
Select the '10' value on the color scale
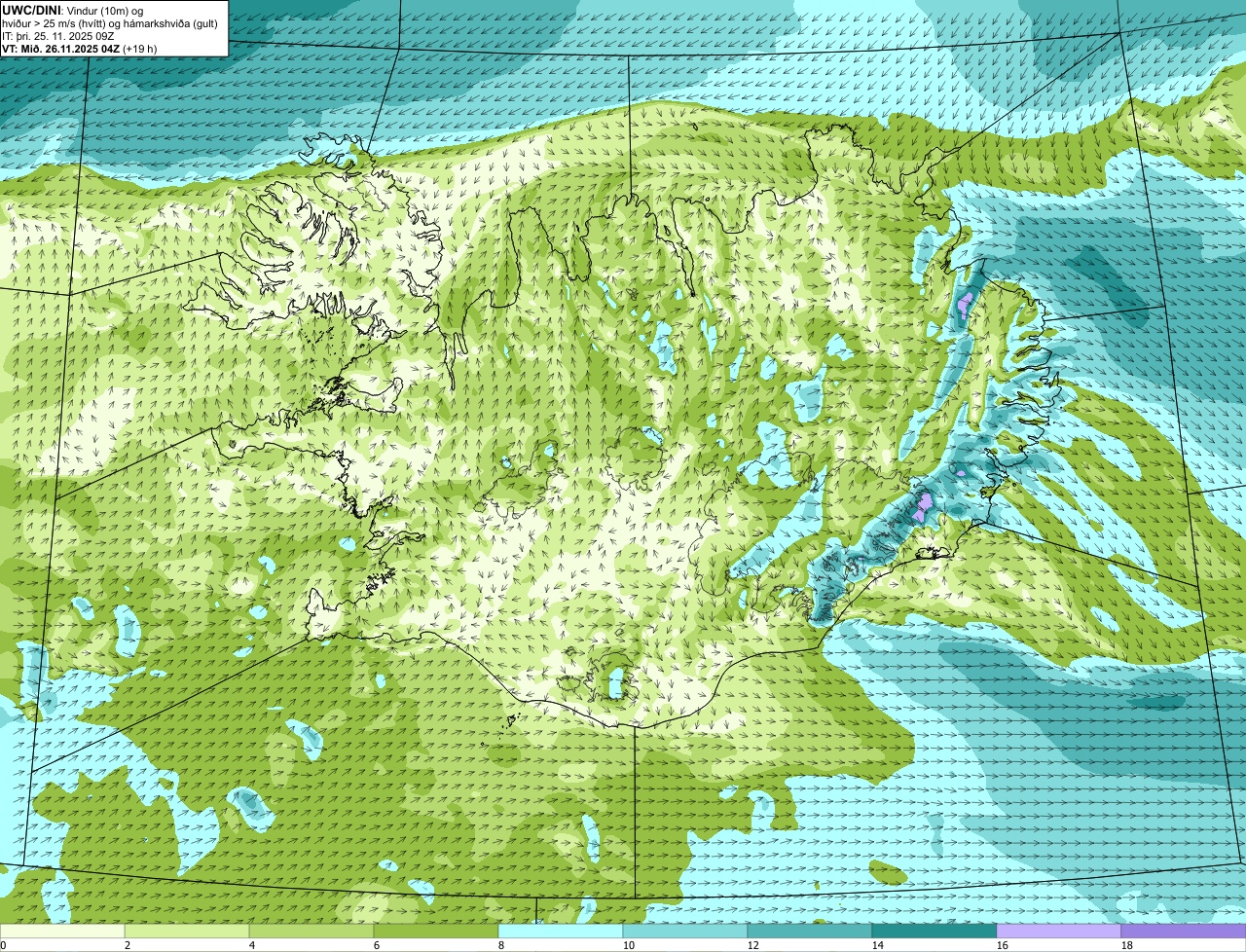[x=629, y=945]
